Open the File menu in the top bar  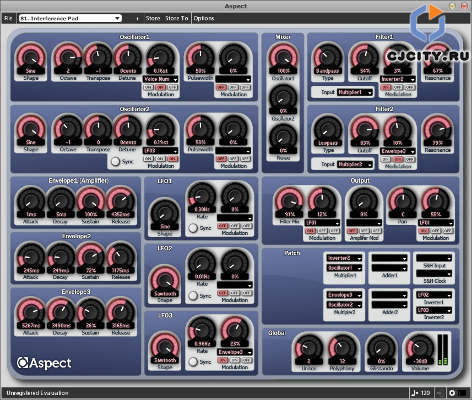(8, 18)
